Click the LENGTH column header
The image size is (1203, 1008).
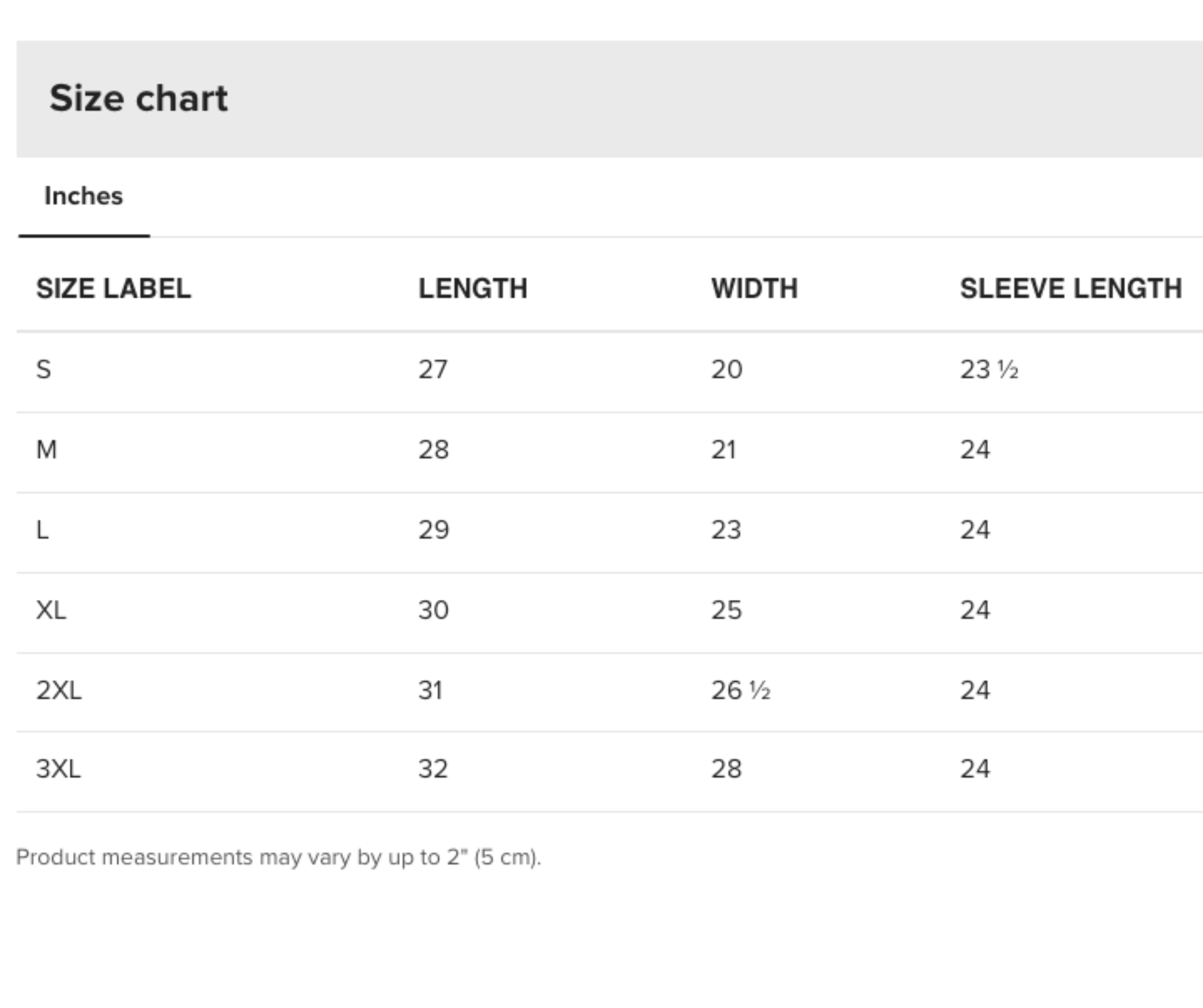[x=473, y=288]
